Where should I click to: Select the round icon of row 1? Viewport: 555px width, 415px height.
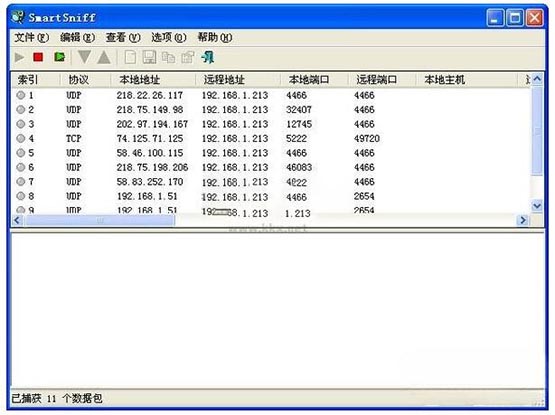21,95
